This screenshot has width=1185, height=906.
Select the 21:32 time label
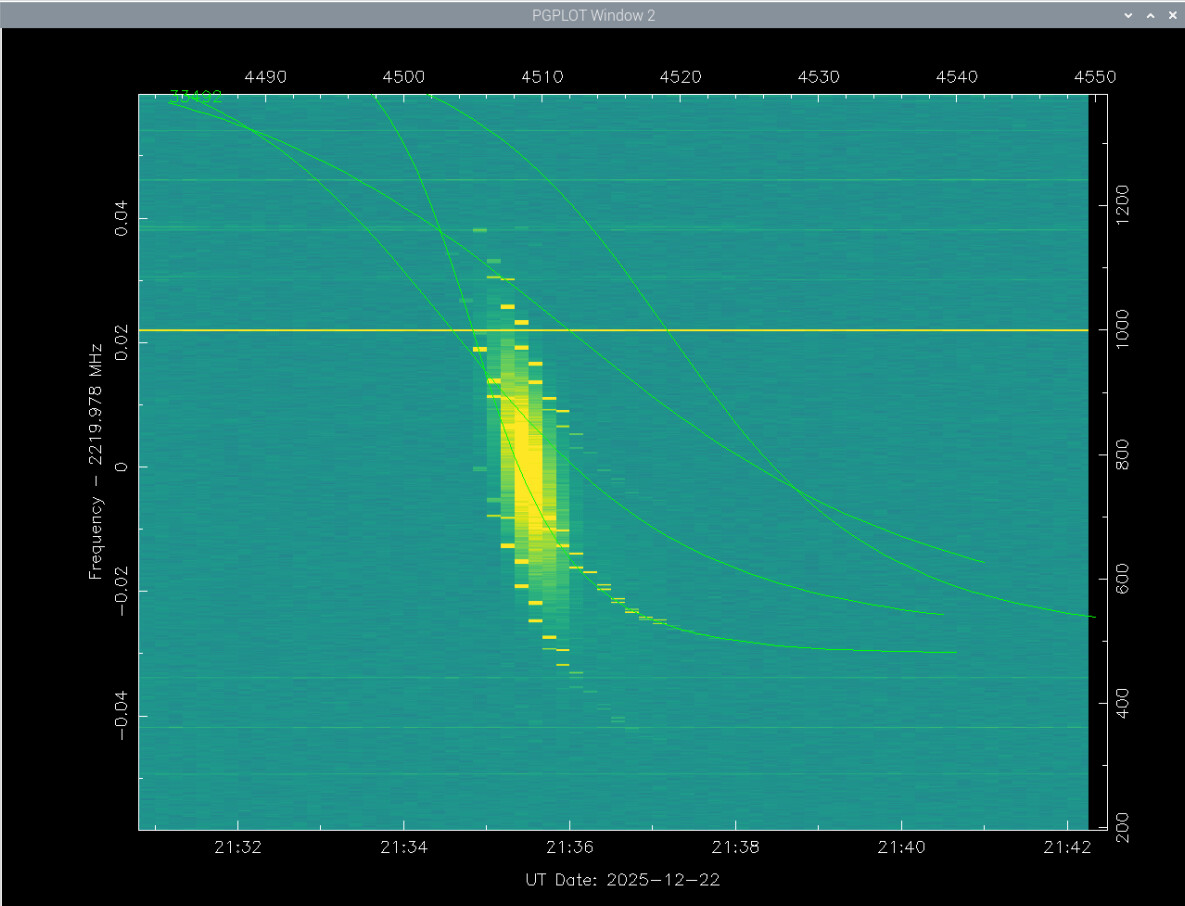click(x=238, y=847)
